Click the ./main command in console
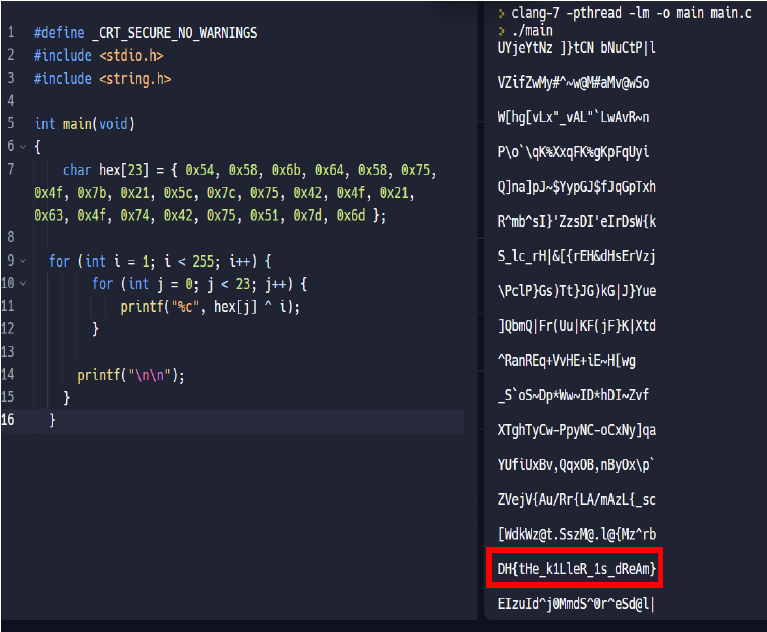Image resolution: width=767 pixels, height=632 pixels. click(x=532, y=31)
